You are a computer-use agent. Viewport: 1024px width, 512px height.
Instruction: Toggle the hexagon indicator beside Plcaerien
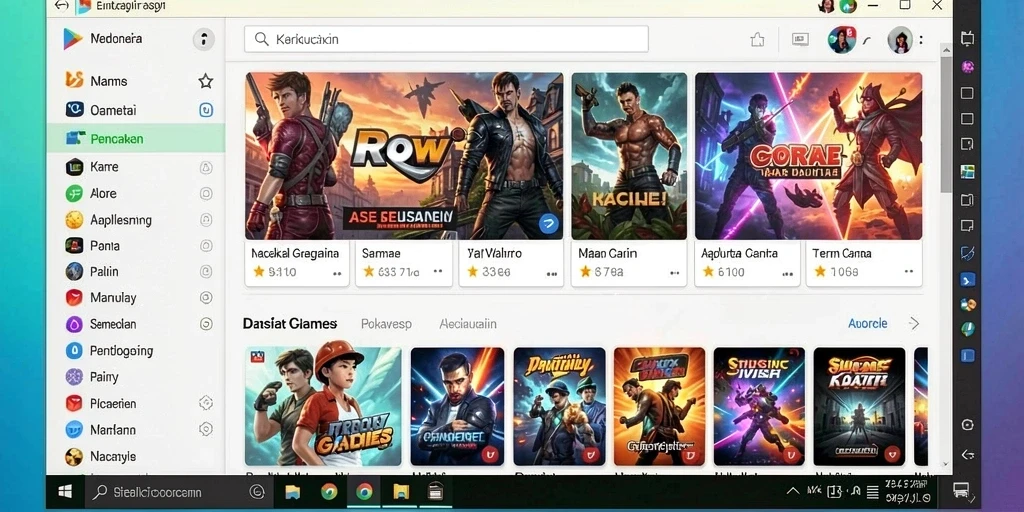(x=206, y=403)
